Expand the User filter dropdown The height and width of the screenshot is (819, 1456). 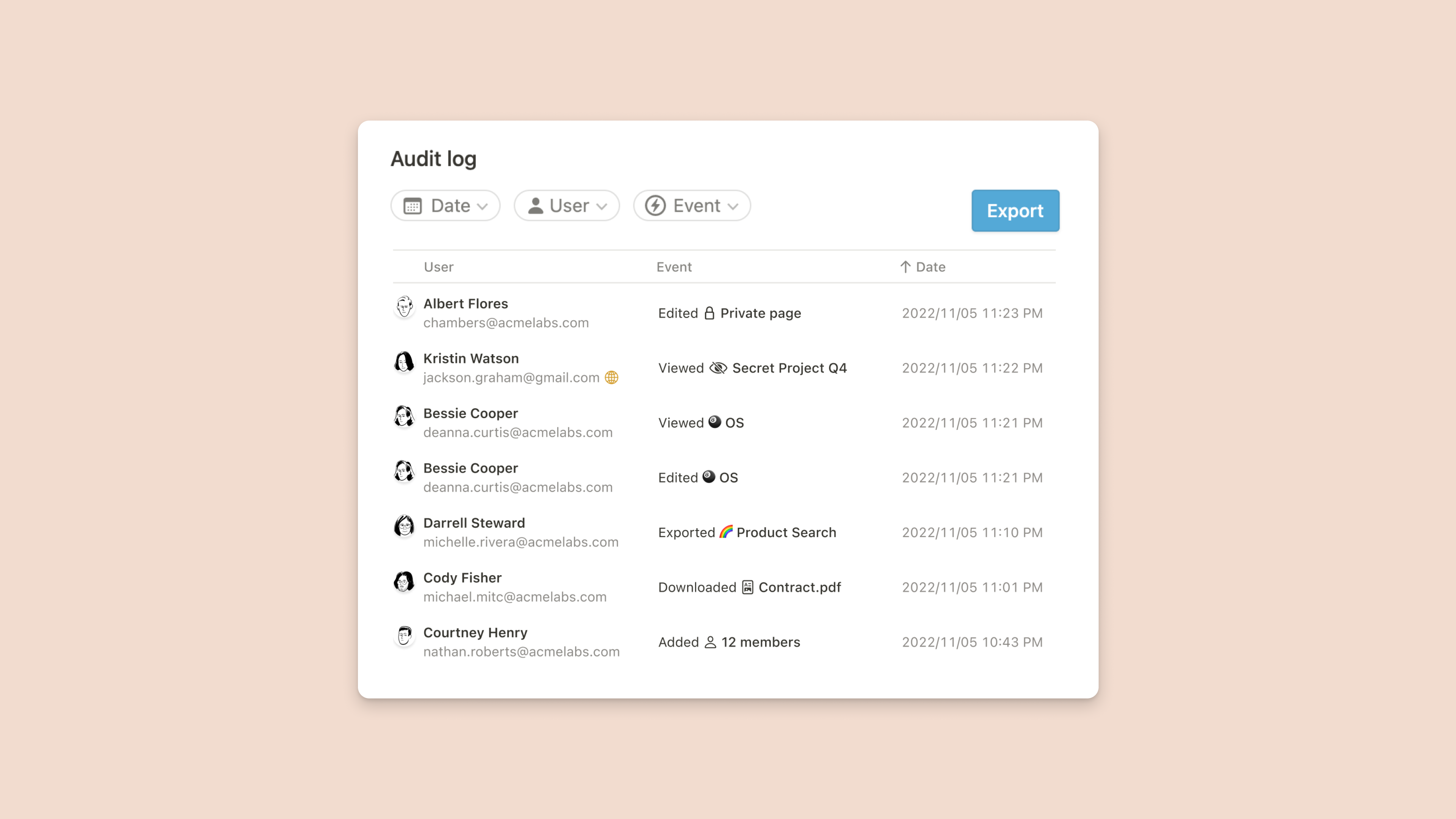point(566,205)
